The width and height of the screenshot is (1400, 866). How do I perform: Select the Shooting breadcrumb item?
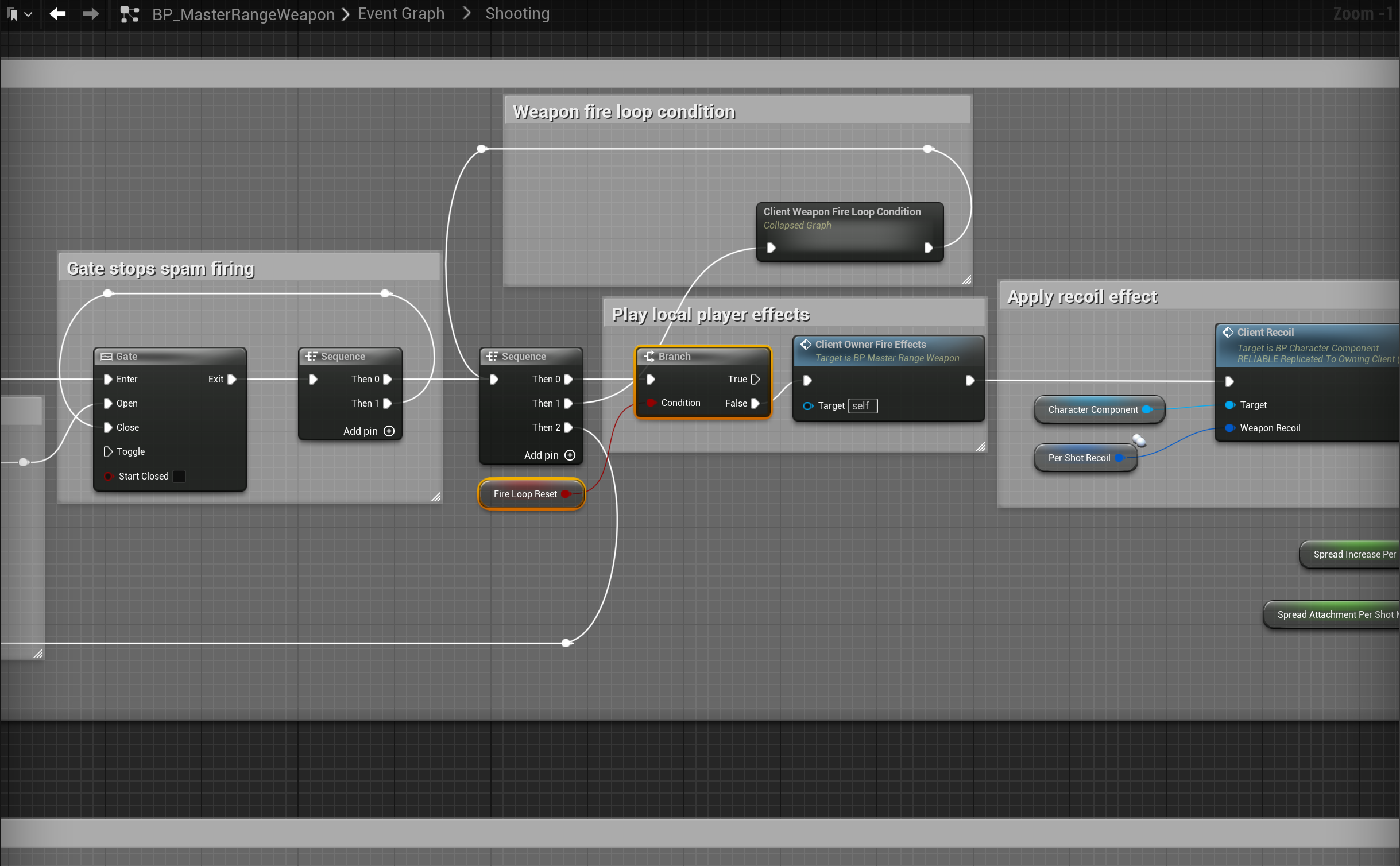tap(517, 14)
